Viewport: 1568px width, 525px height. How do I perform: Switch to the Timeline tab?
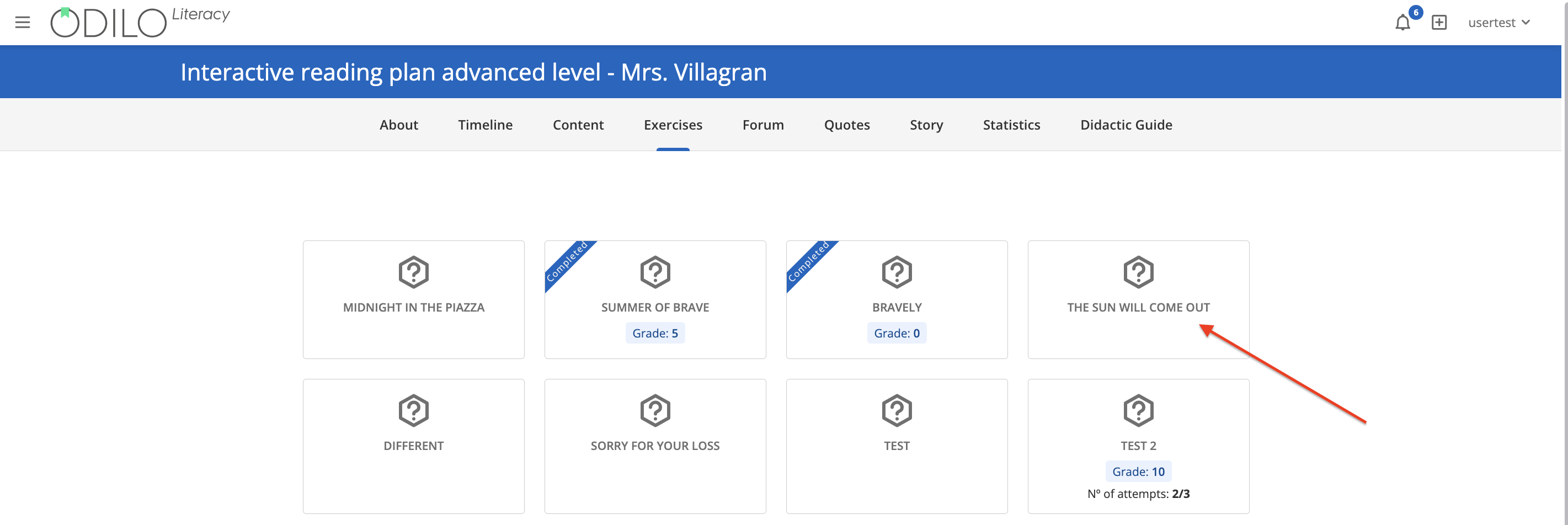point(485,125)
